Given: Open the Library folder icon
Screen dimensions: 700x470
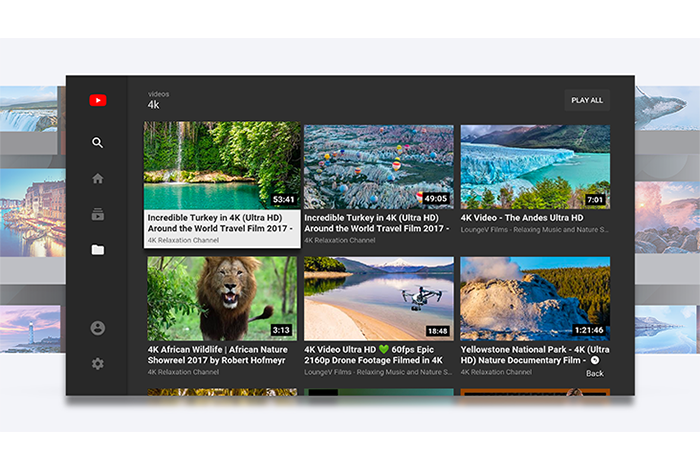Looking at the screenshot, I should click(x=97, y=250).
